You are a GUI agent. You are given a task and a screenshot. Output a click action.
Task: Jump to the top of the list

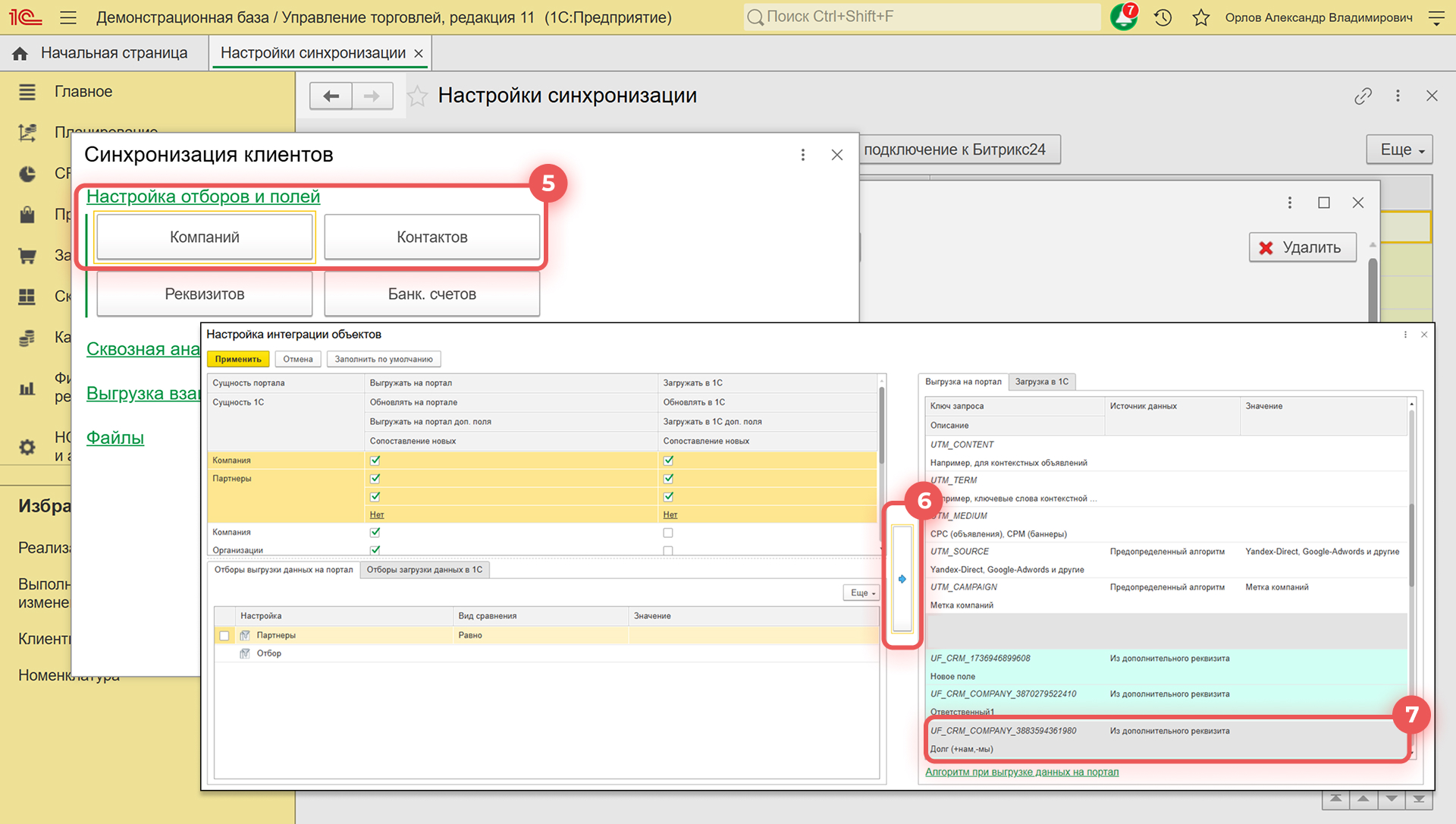click(x=1335, y=799)
